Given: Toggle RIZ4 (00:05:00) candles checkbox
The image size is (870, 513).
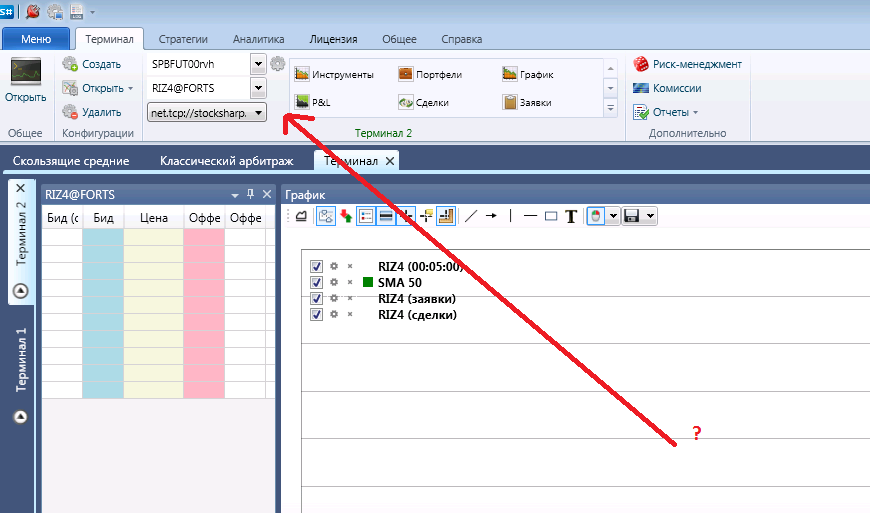Looking at the screenshot, I should 317,267.
